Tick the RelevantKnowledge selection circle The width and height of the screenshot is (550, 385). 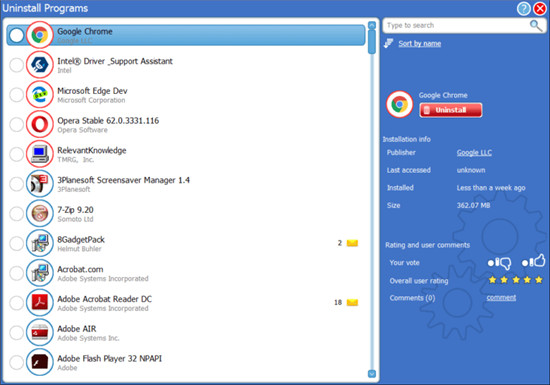coord(16,154)
